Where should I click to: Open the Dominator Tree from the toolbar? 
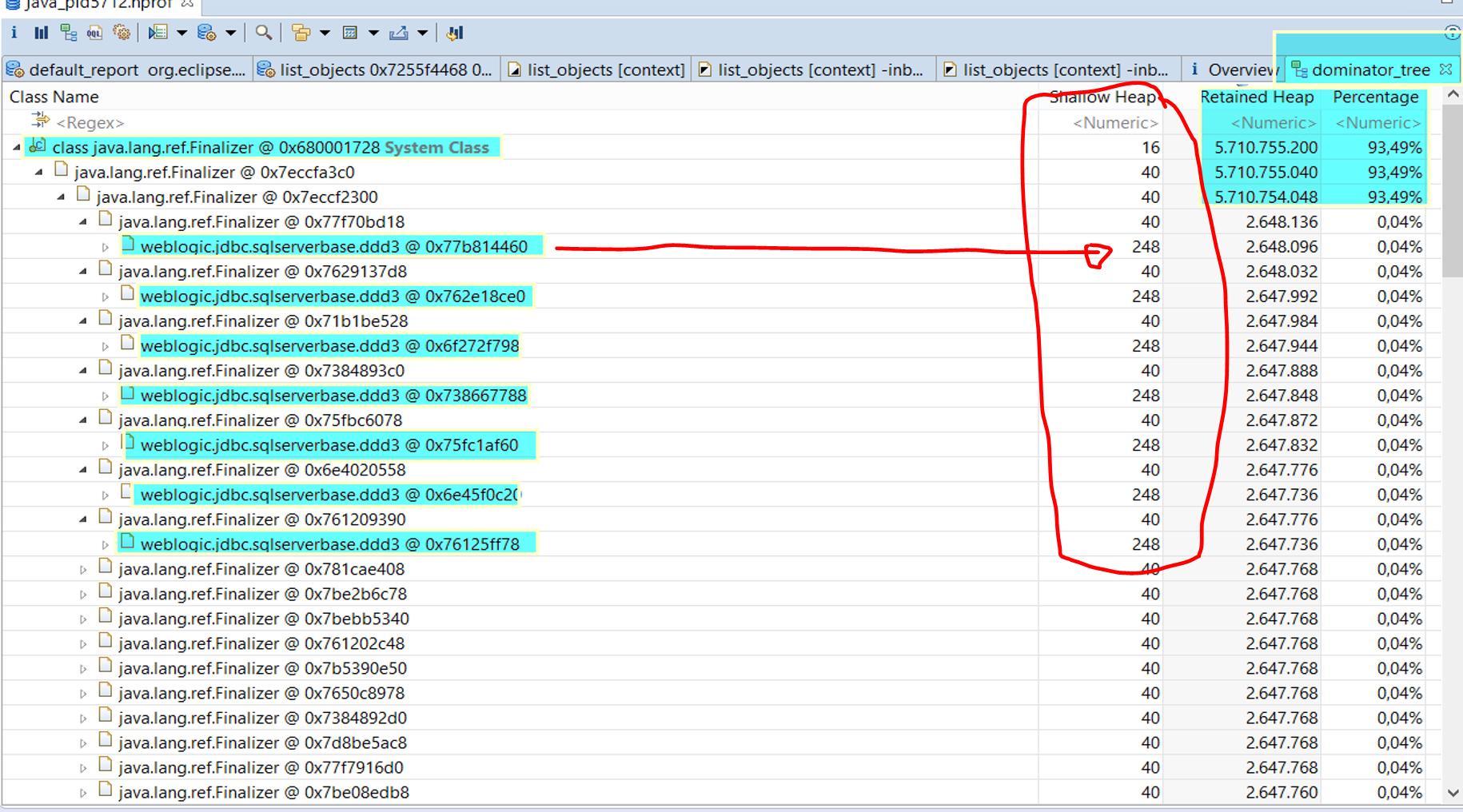click(x=69, y=33)
